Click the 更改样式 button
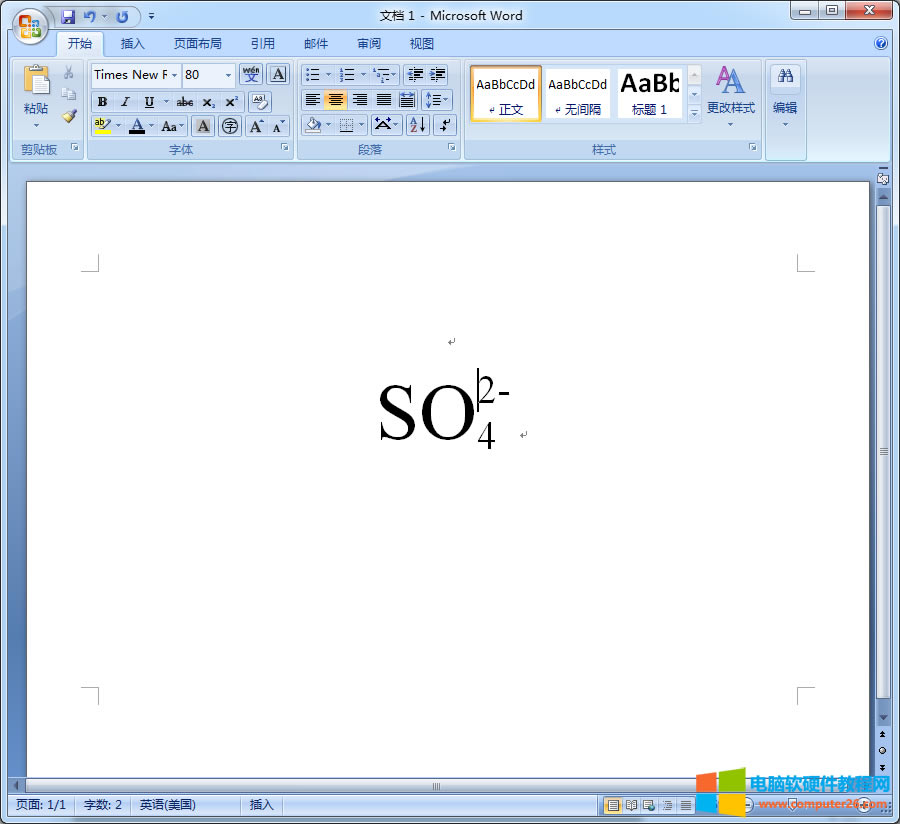 point(730,95)
